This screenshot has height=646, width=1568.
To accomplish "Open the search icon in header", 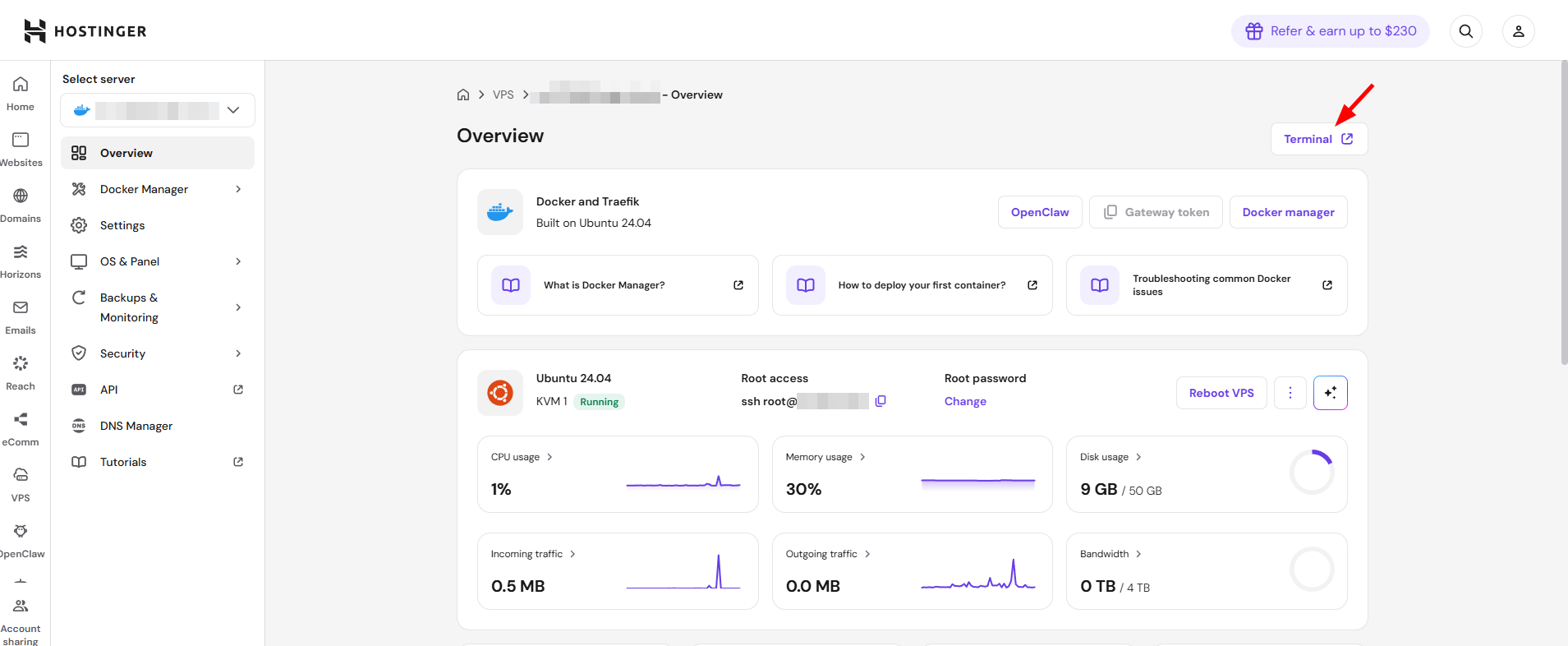I will pyautogui.click(x=1466, y=31).
